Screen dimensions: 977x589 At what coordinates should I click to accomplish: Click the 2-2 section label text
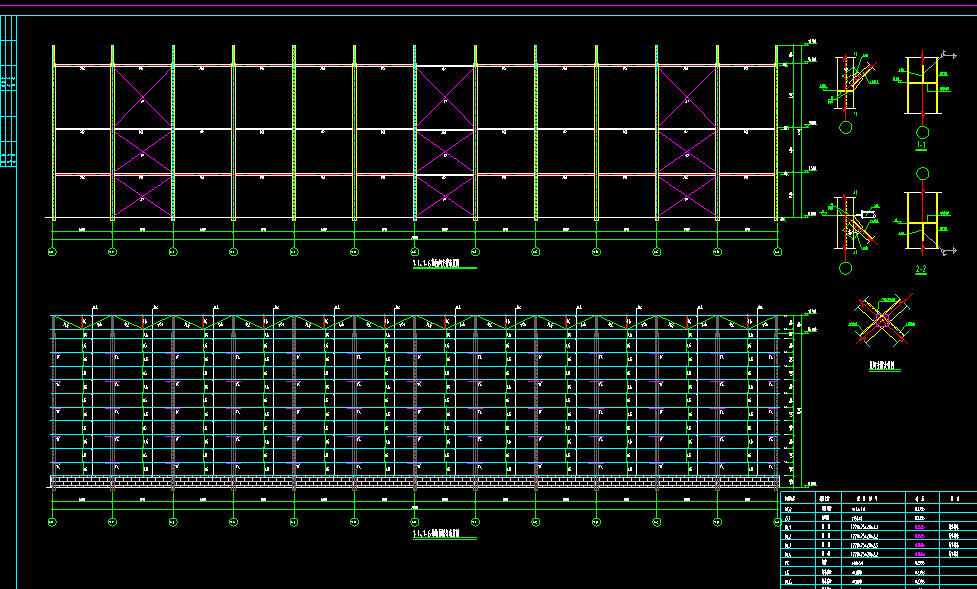click(x=921, y=270)
